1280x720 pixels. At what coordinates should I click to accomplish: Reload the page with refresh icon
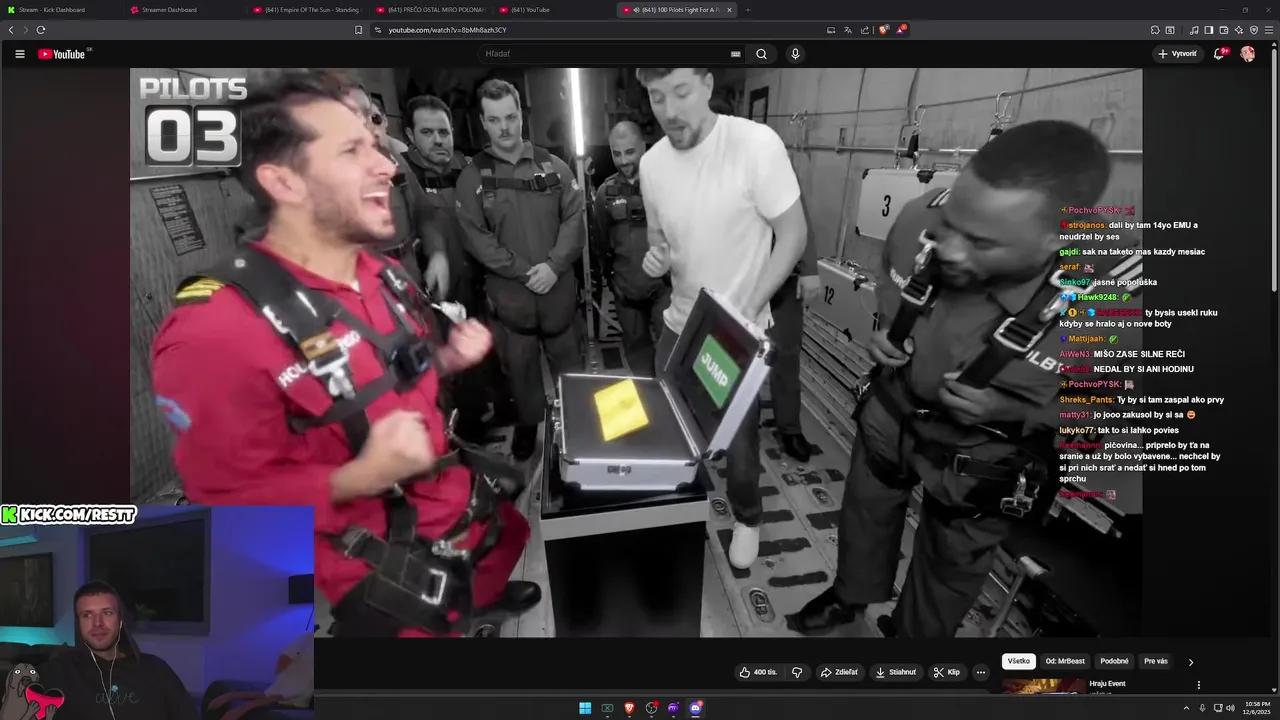[x=41, y=30]
